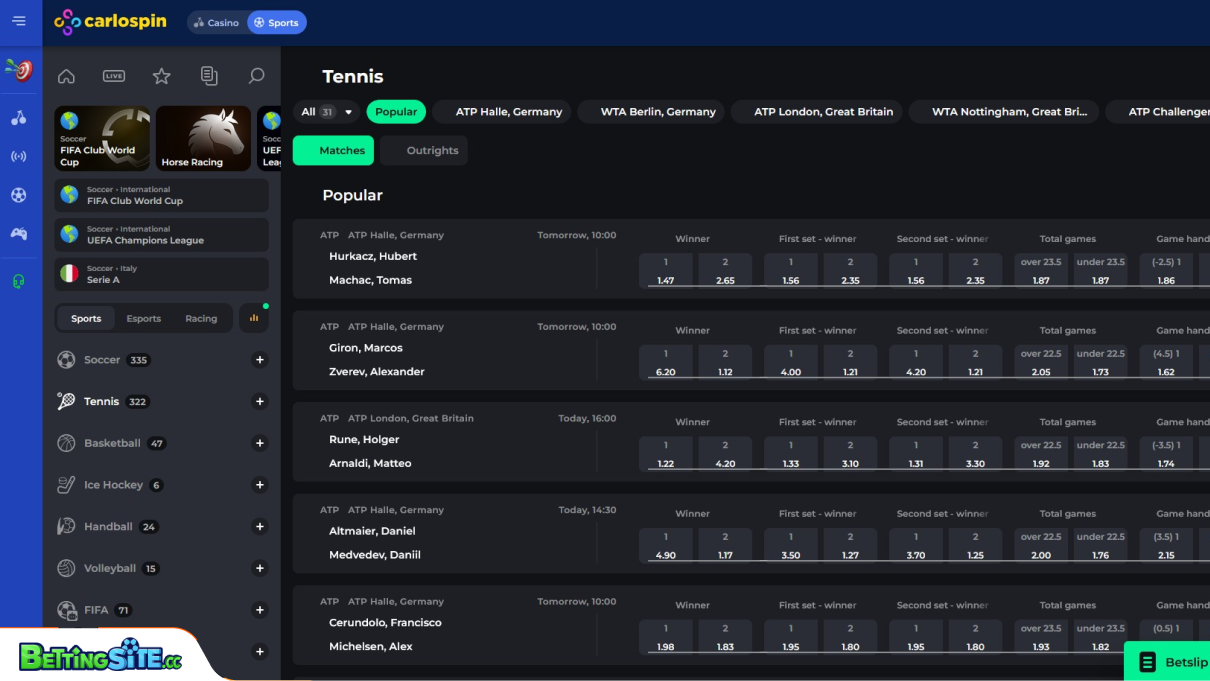
Task: Switch to Casino mode in the top toggle
Action: [x=216, y=21]
